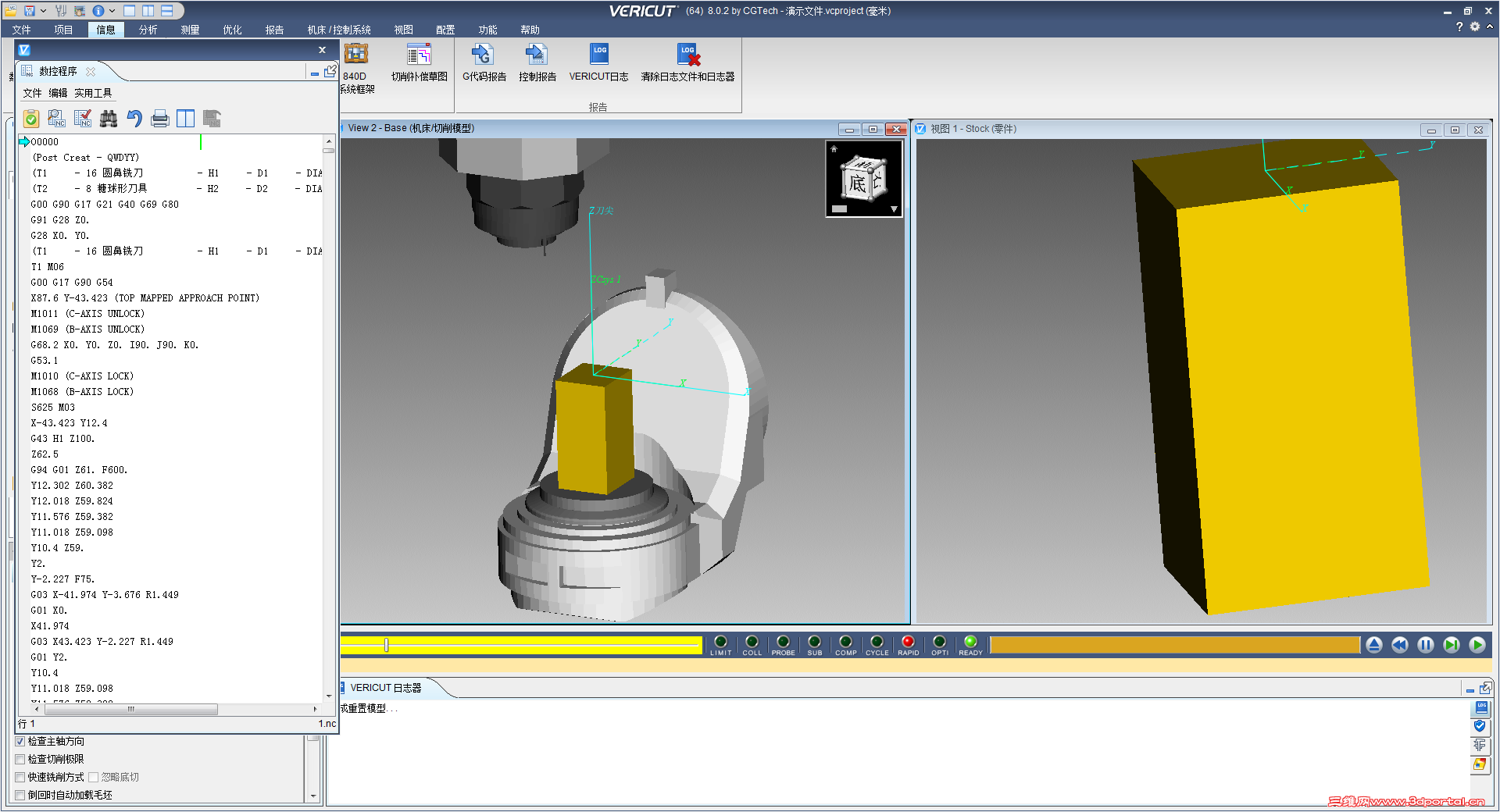This screenshot has width=1500, height=812.
Task: Click the view cube in View 2
Action: (862, 179)
